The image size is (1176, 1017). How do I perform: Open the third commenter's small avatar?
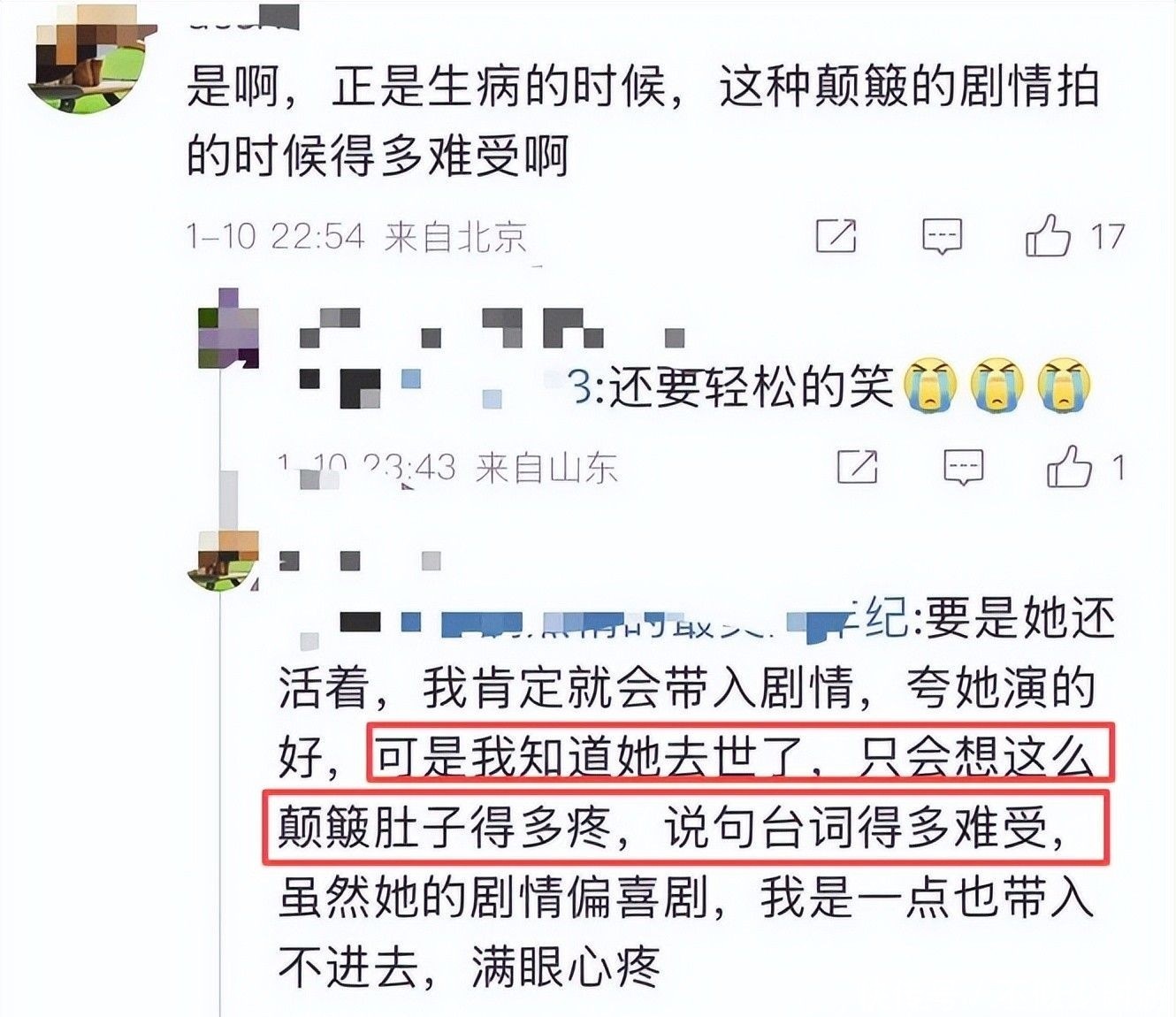click(223, 561)
